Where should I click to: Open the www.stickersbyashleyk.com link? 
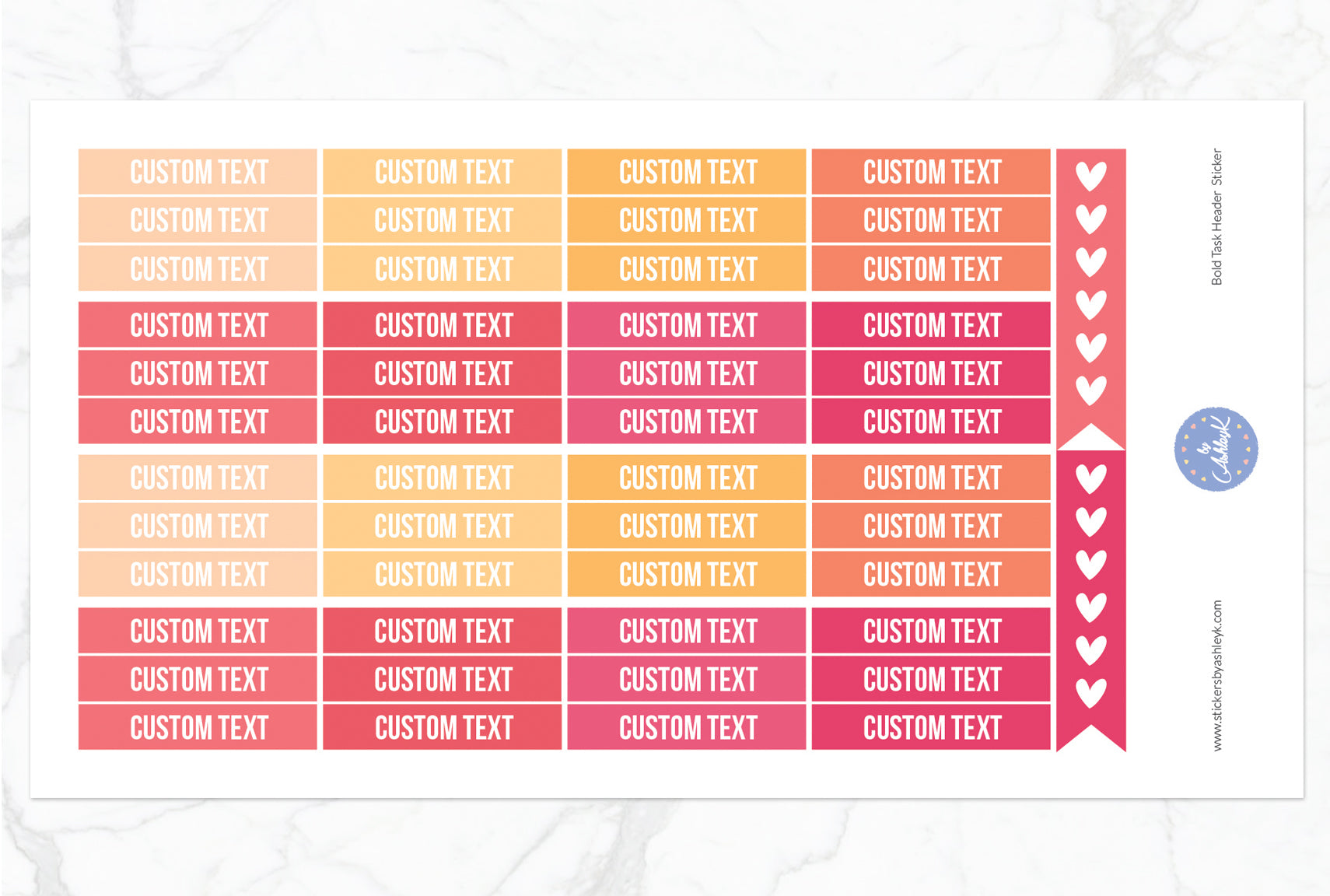click(x=1217, y=675)
